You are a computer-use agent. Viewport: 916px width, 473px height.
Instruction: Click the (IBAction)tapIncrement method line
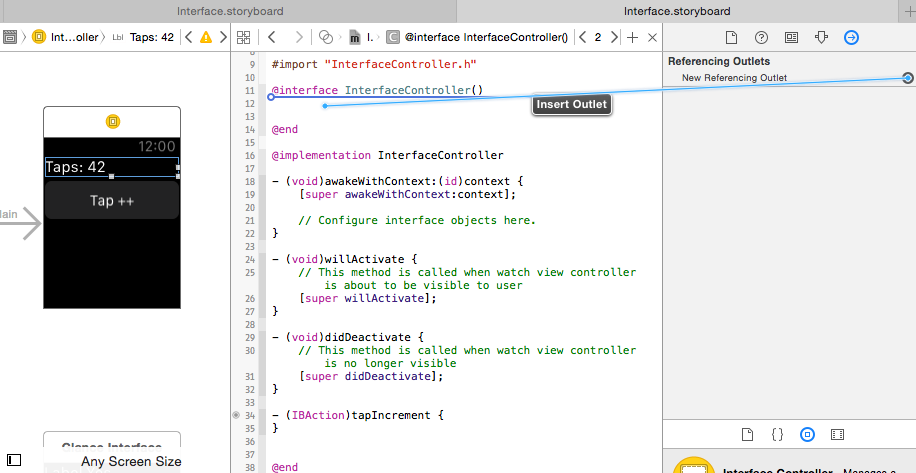click(358, 415)
